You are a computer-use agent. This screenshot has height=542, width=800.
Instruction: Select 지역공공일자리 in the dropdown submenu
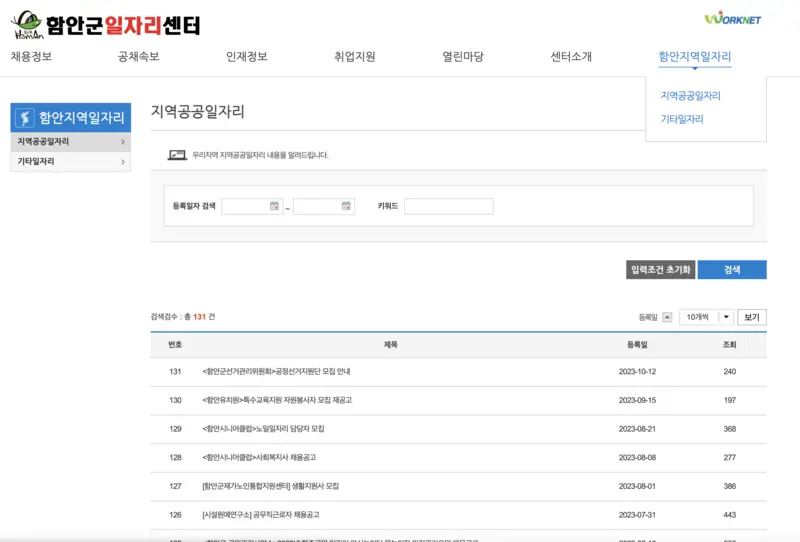coord(690,95)
